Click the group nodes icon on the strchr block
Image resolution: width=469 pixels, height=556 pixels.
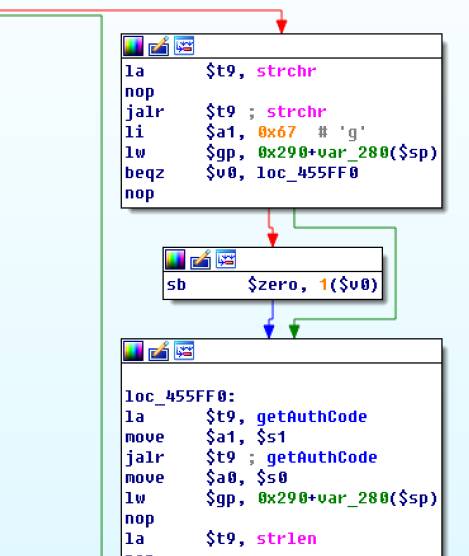click(184, 46)
